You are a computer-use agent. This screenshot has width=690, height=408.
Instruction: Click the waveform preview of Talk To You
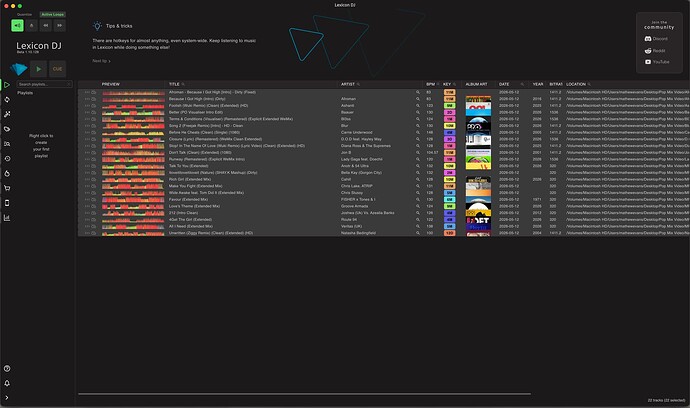tap(133, 166)
